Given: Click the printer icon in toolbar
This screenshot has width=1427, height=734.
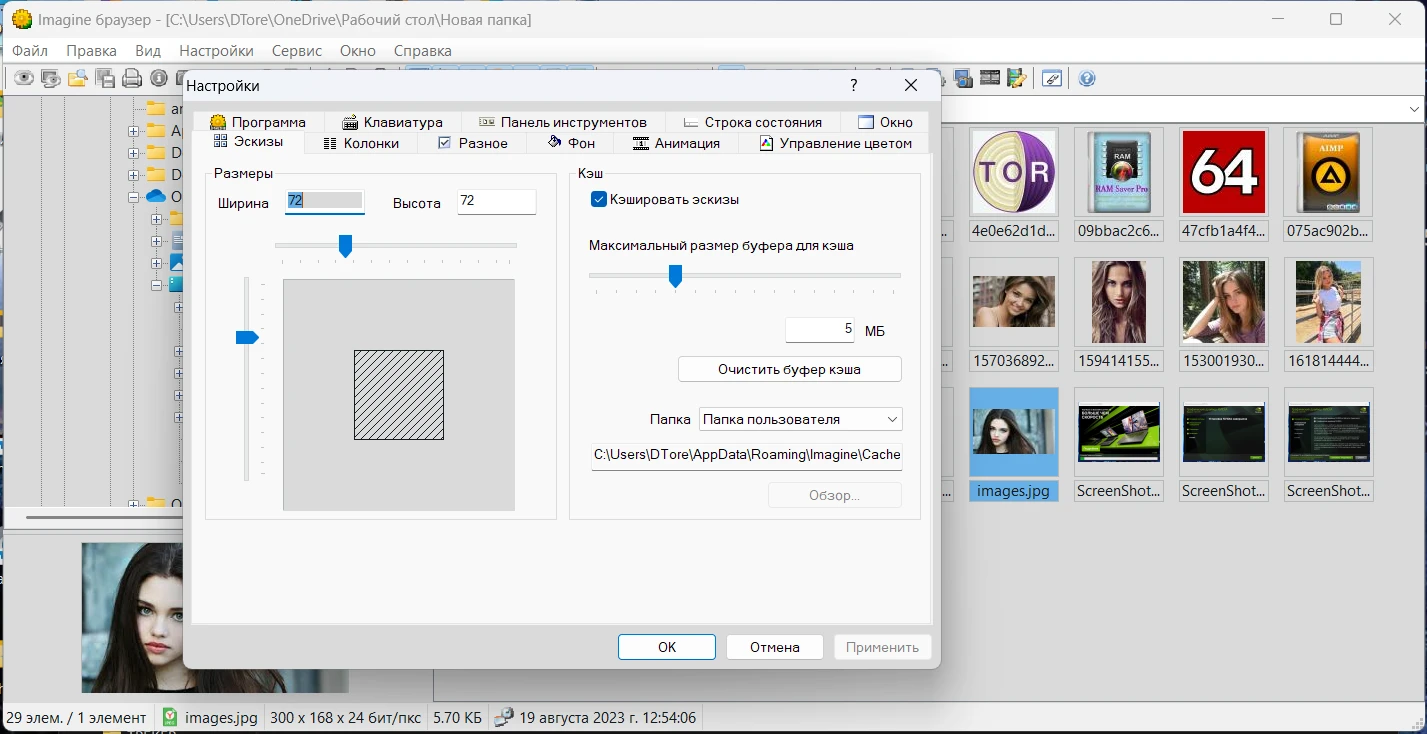Looking at the screenshot, I should click(x=132, y=79).
